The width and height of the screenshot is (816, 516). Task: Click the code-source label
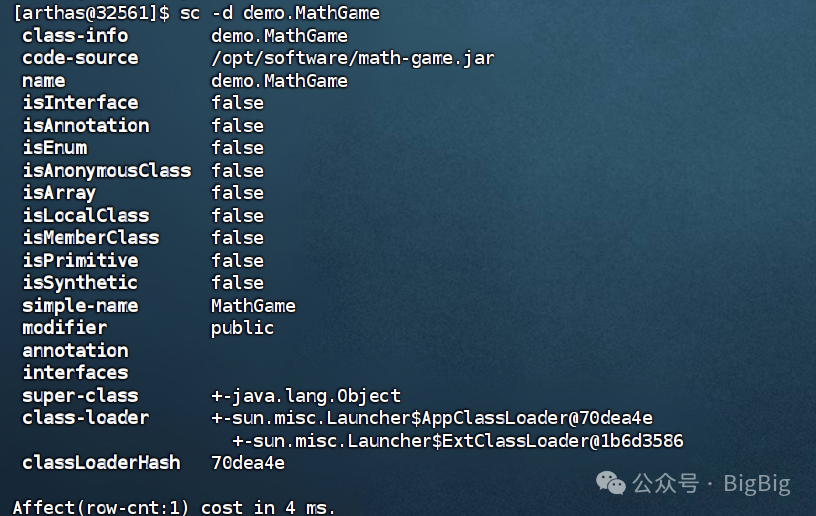(80, 58)
